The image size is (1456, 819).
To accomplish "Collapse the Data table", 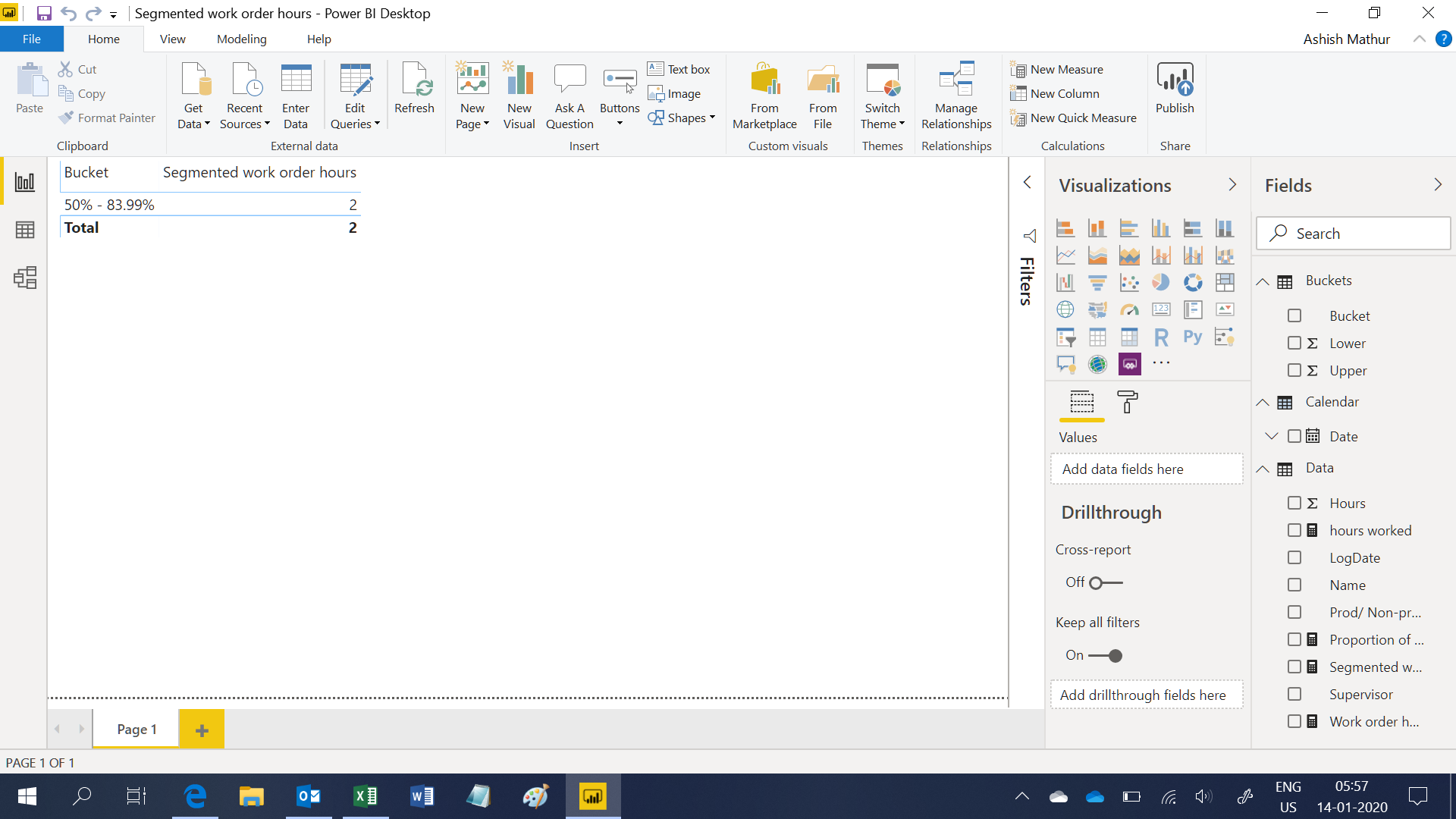I will [1263, 469].
